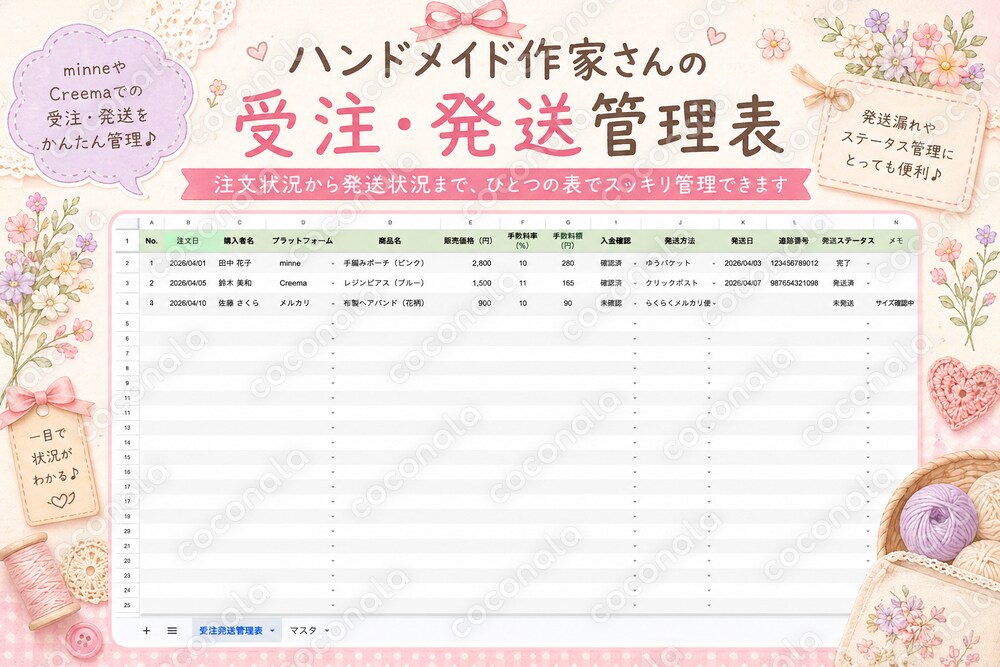Select the 発送ステータス header cell
Image resolution: width=1000 pixels, height=667 pixels.
point(848,241)
